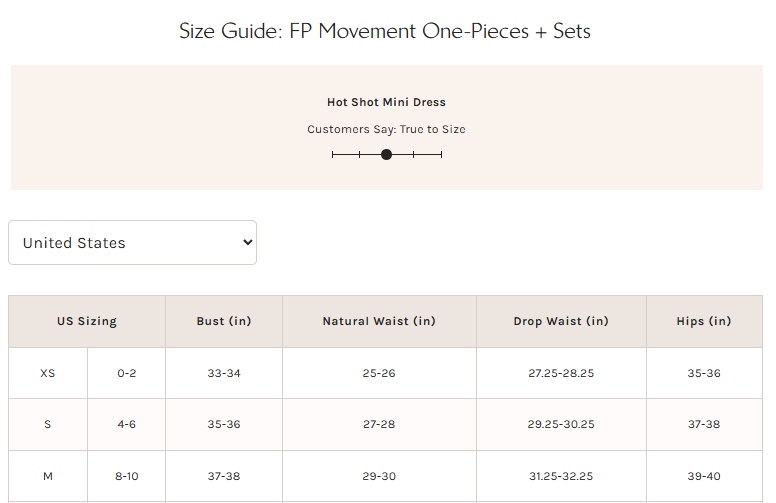Click the Size Guide page heading
The width and height of the screenshot is (776, 503).
pyautogui.click(x=385, y=31)
